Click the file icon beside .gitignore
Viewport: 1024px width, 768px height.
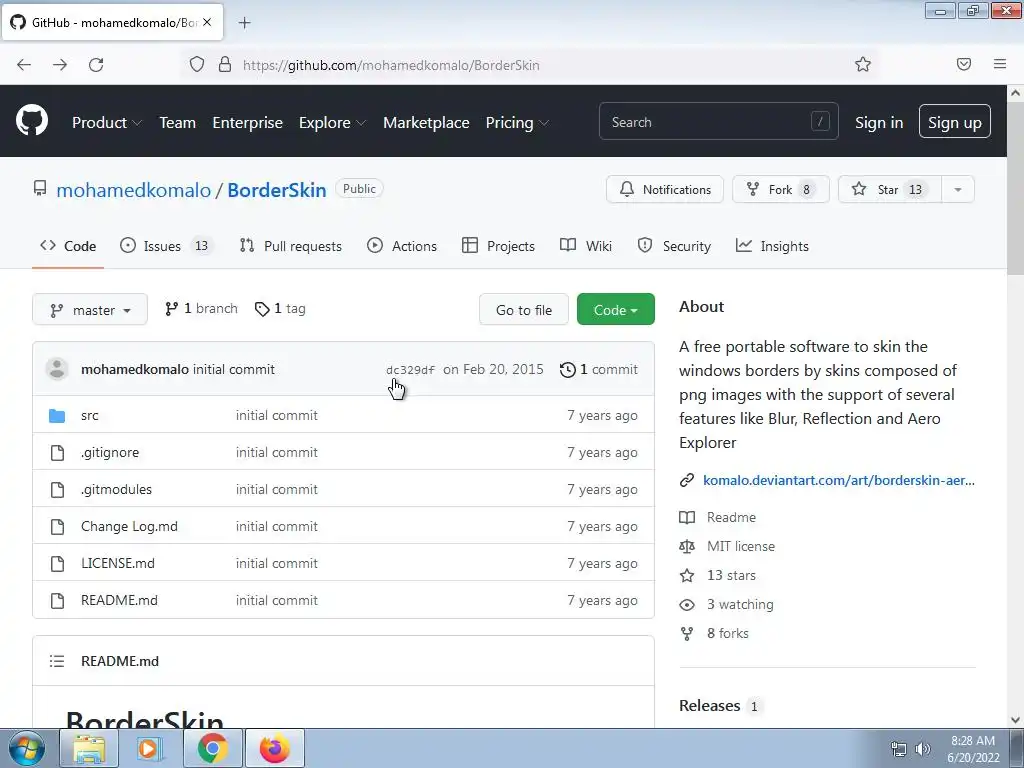tap(57, 453)
